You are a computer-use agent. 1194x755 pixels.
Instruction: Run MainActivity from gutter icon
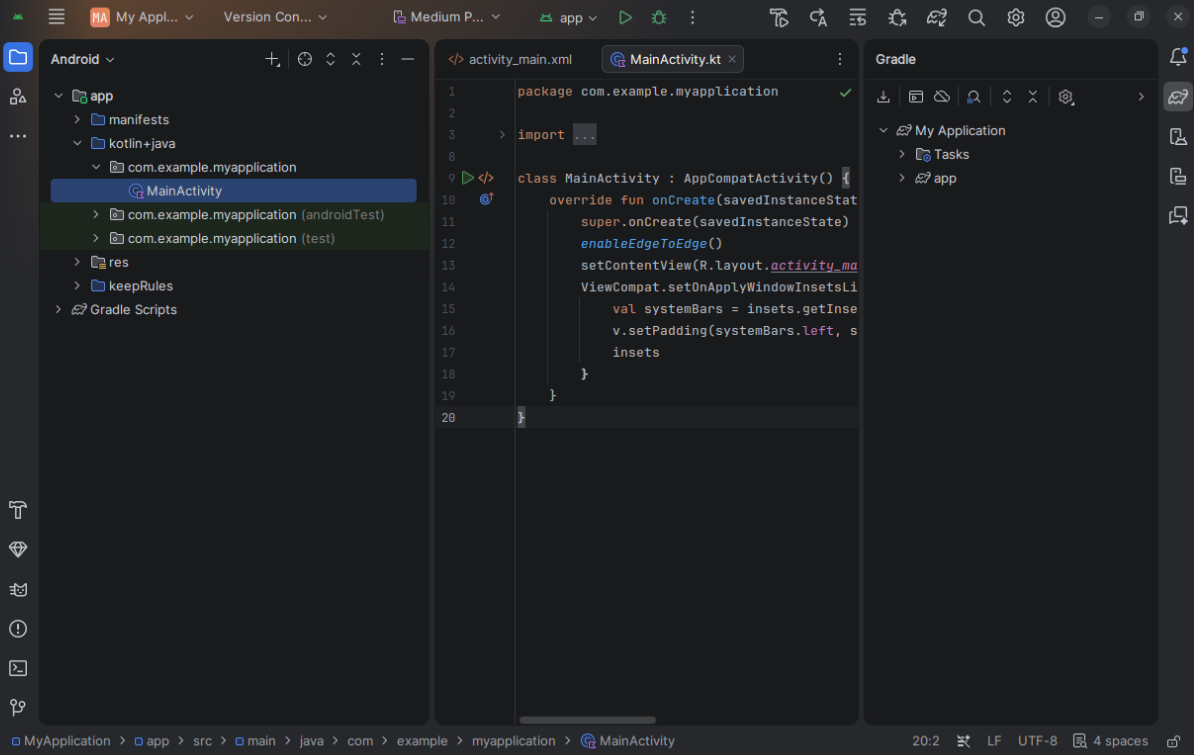pyautogui.click(x=468, y=178)
